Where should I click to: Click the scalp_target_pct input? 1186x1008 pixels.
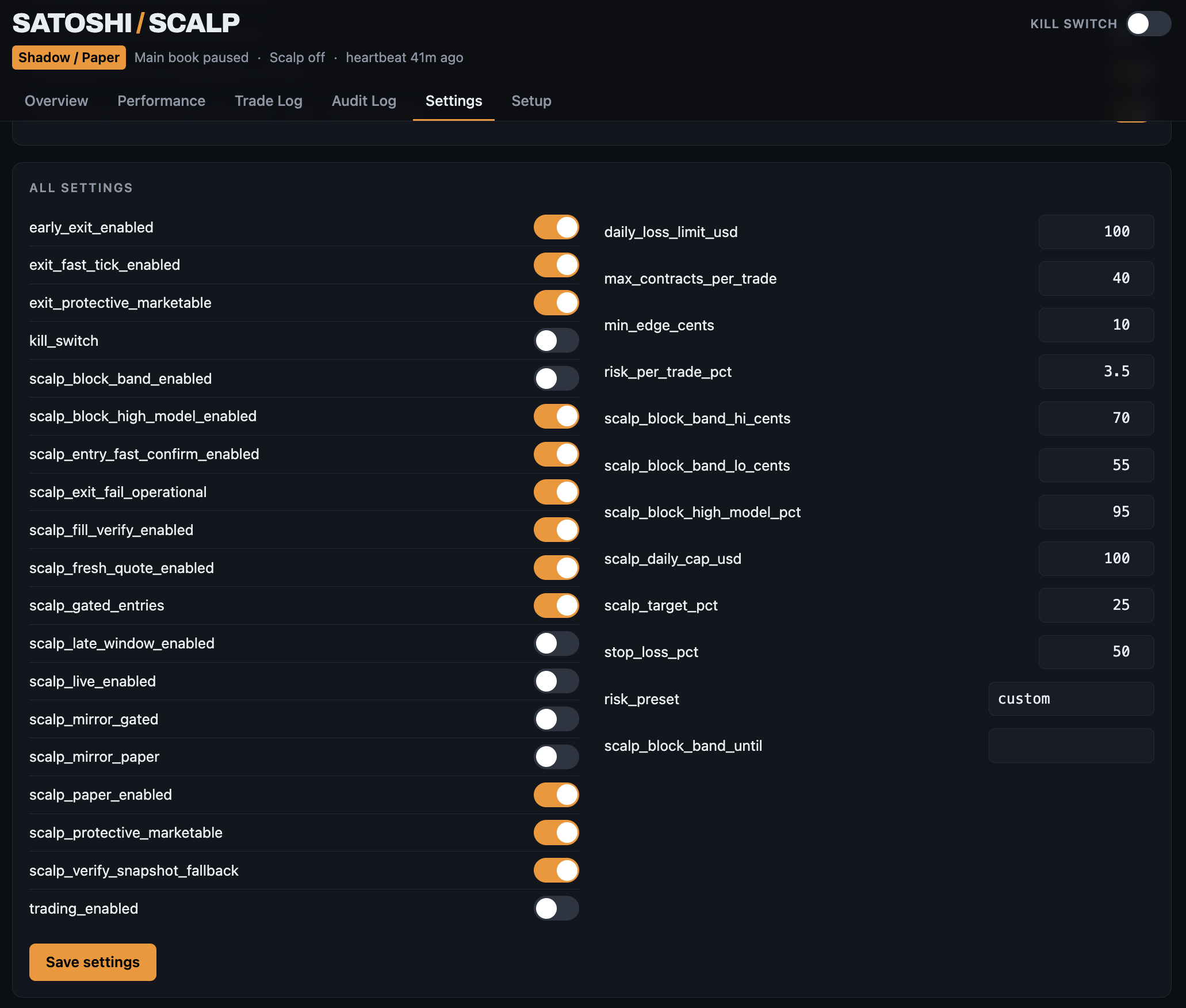pyautogui.click(x=1096, y=605)
